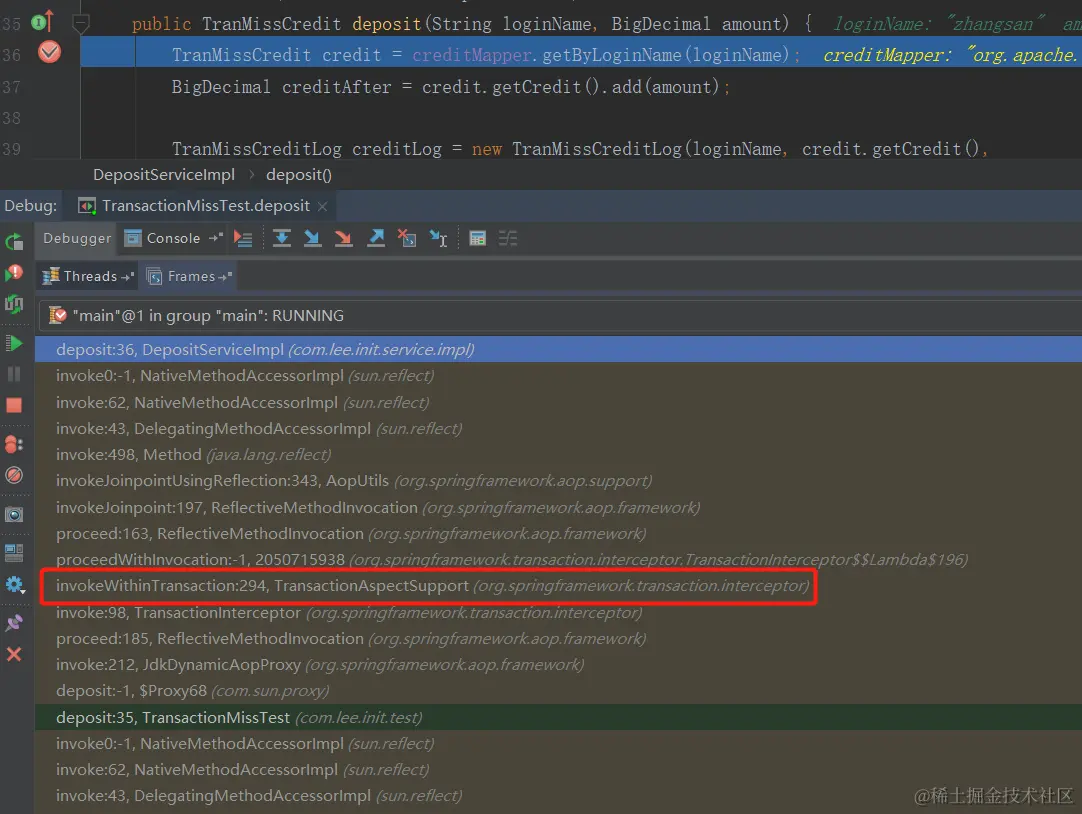1082x814 pixels.
Task: Select frame deposit:-1, $Proxy68
Action: (x=558, y=691)
